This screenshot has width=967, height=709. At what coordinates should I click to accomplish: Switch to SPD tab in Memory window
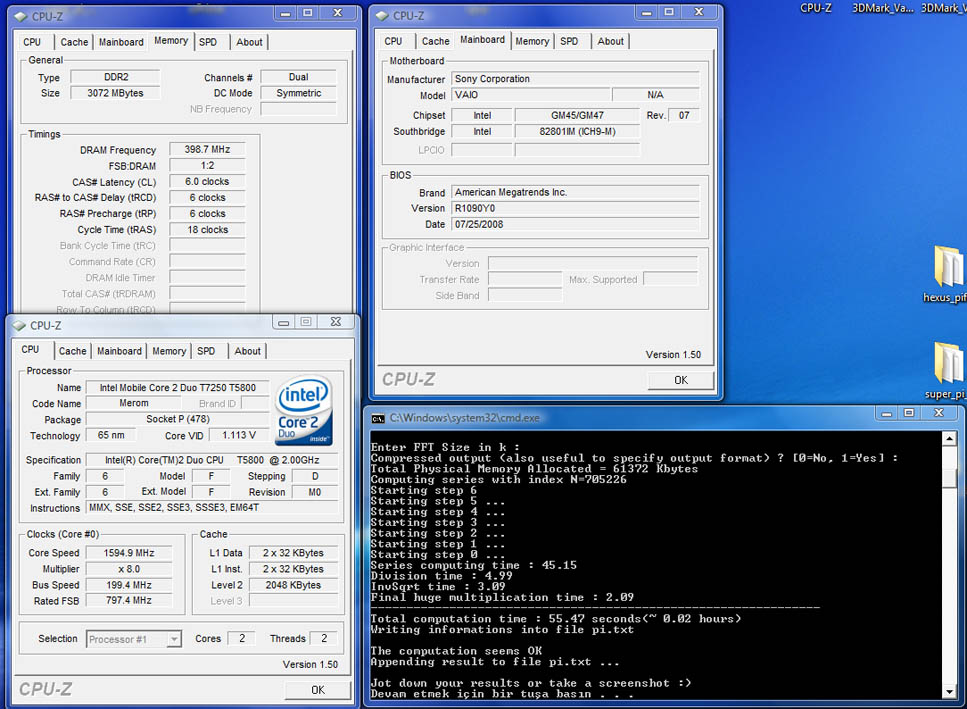tap(208, 42)
